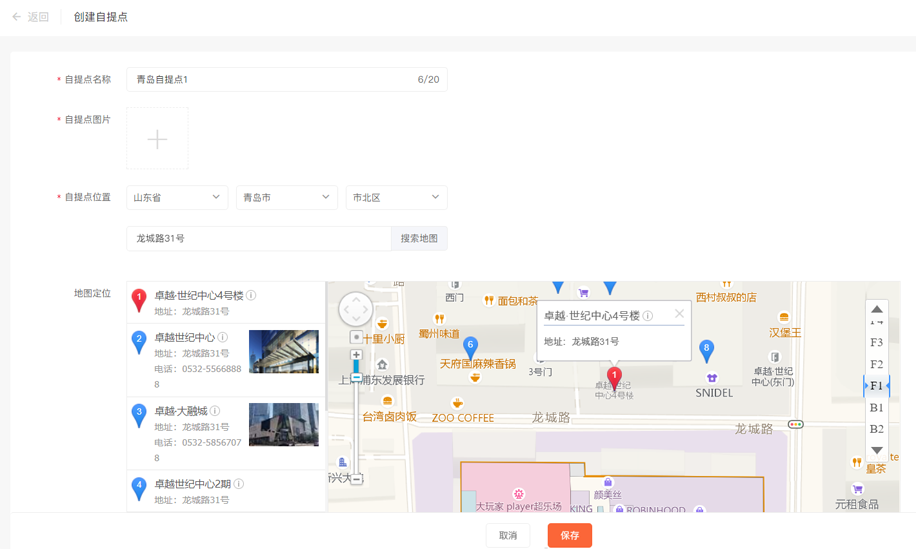The width and height of the screenshot is (916, 554).
Task: Open info icon beside 卓越世纪中心2期
Action: tap(239, 484)
